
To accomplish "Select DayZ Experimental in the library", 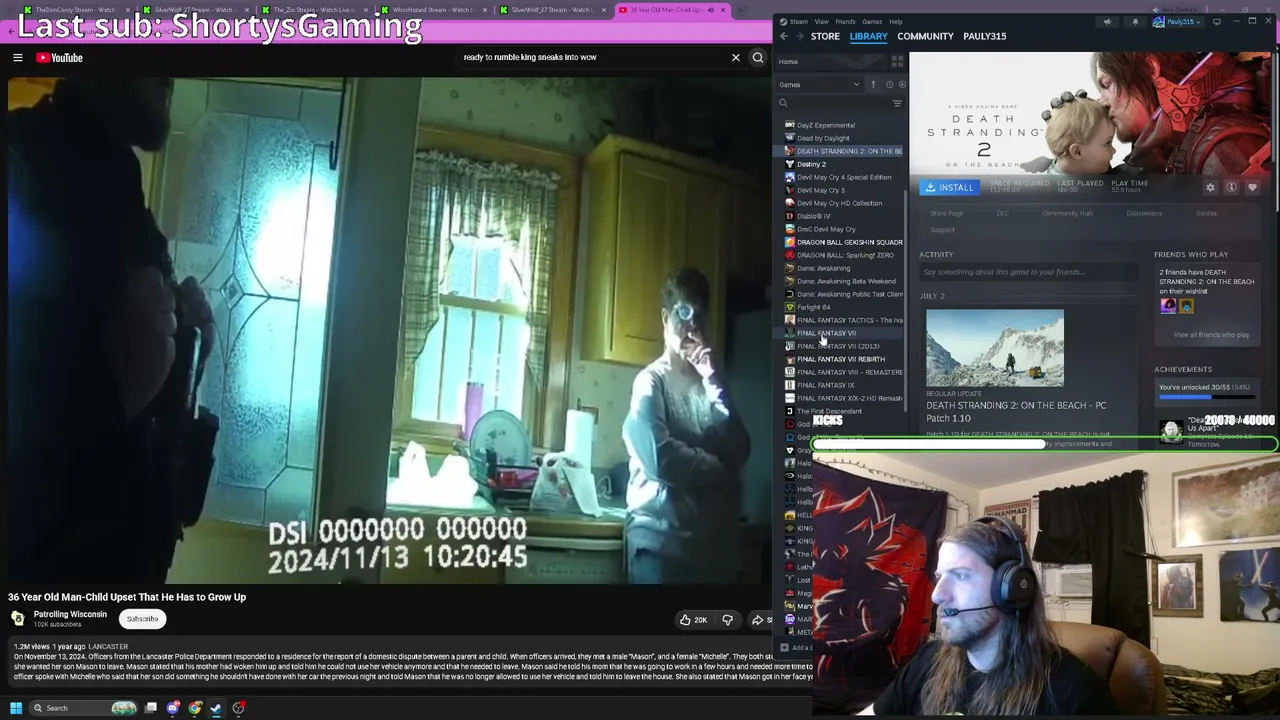I will (826, 125).
